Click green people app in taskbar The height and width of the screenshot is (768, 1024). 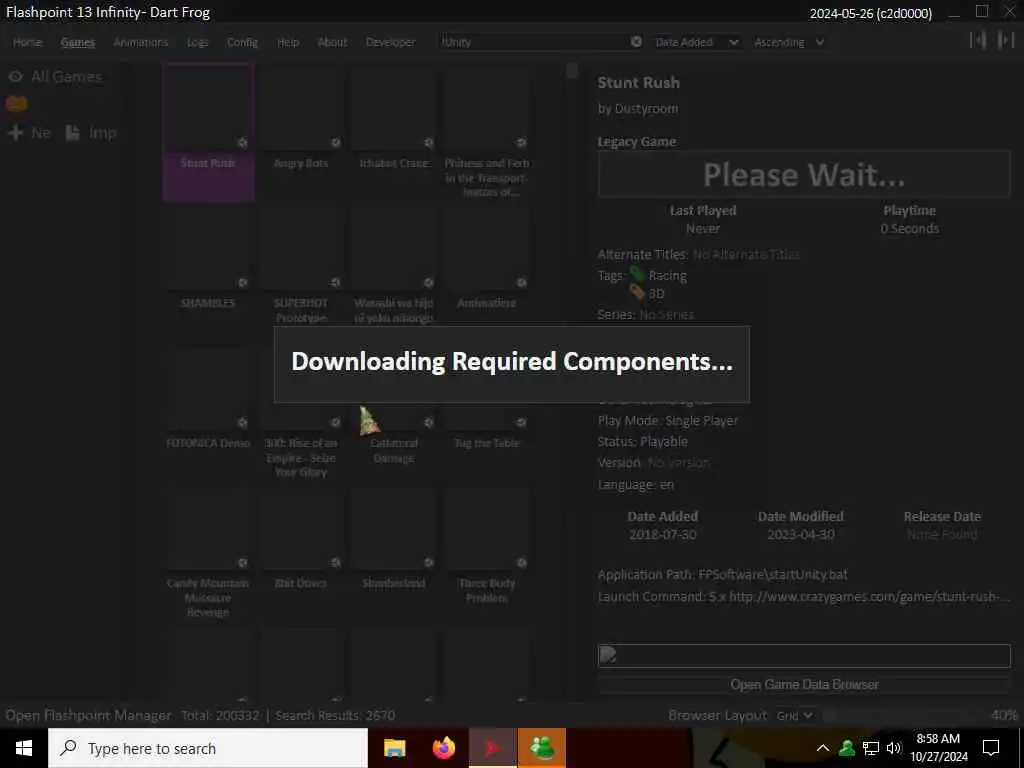tap(542, 748)
